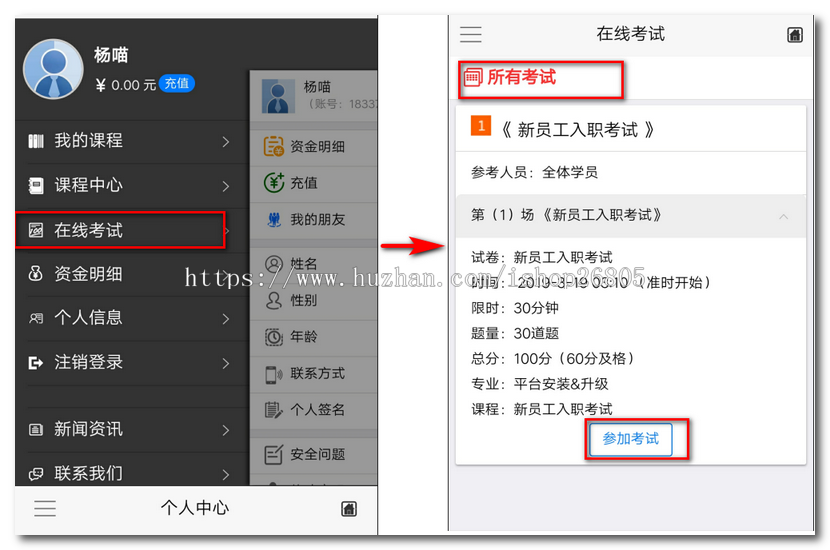Tap the home icon in 在线考试 header
Screen dimensions: 830x550
point(795,35)
